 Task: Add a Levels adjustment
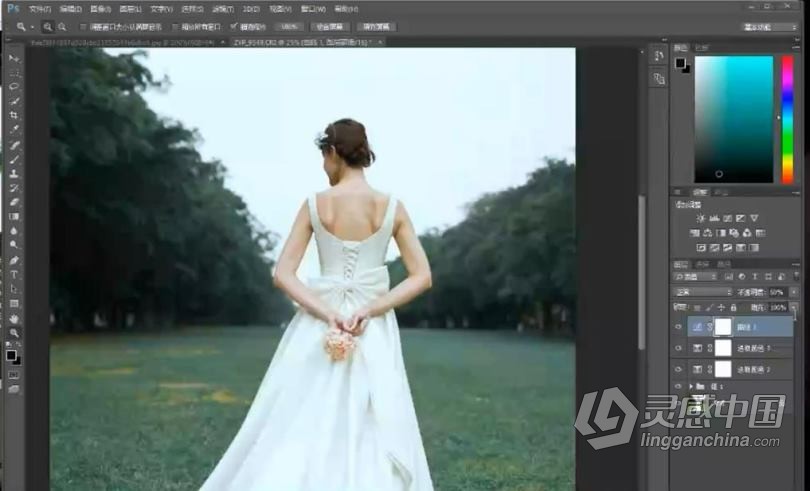click(714, 218)
